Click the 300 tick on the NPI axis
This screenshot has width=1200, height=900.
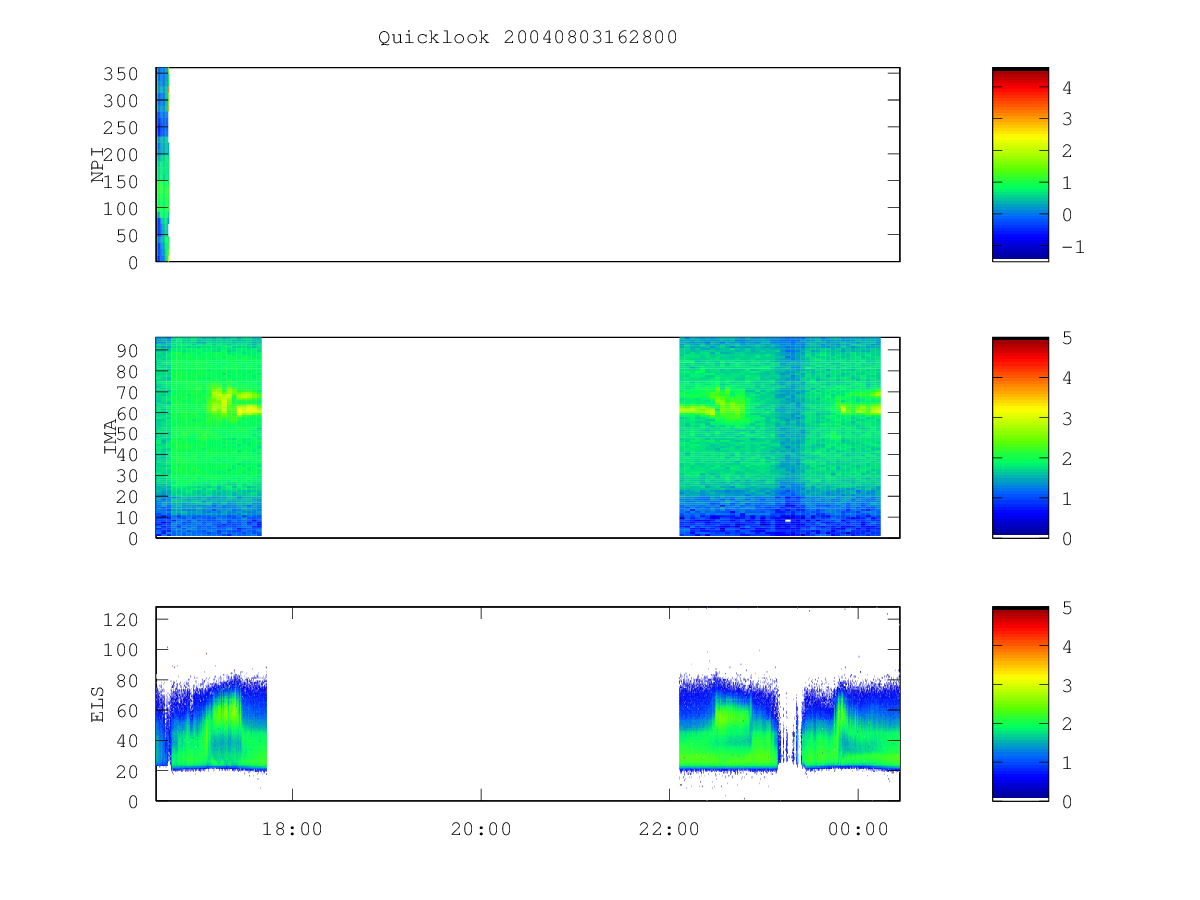[x=119, y=101]
